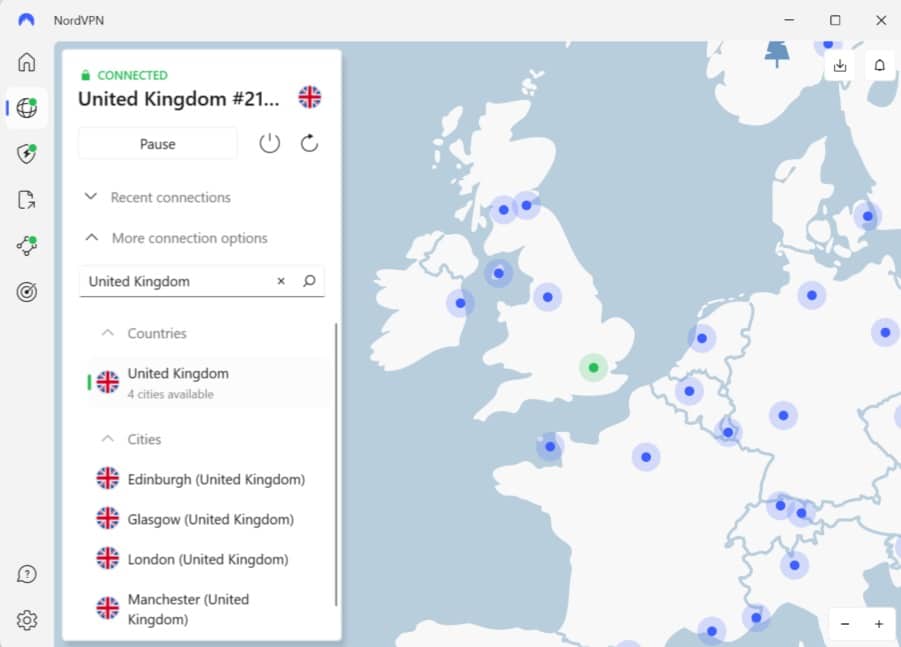Zoom out the map with the minus button
The width and height of the screenshot is (901, 647).
pos(845,624)
